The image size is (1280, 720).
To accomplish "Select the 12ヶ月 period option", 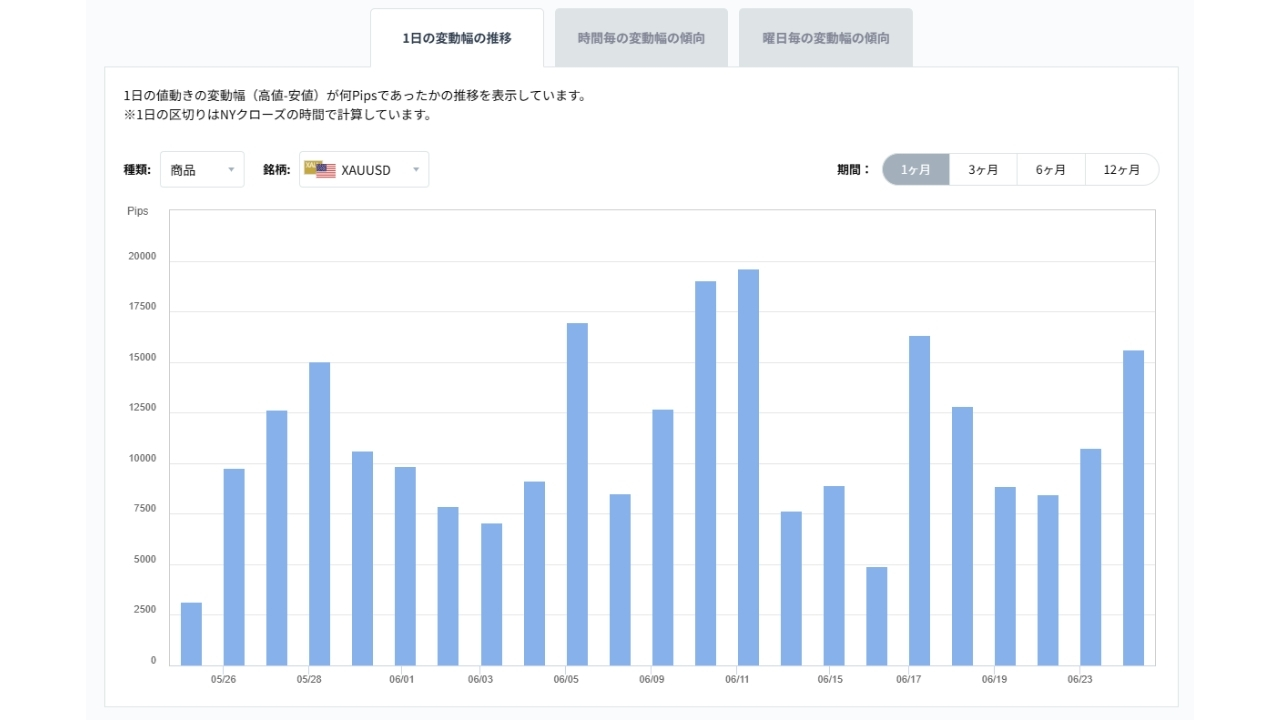I will (x=1122, y=170).
